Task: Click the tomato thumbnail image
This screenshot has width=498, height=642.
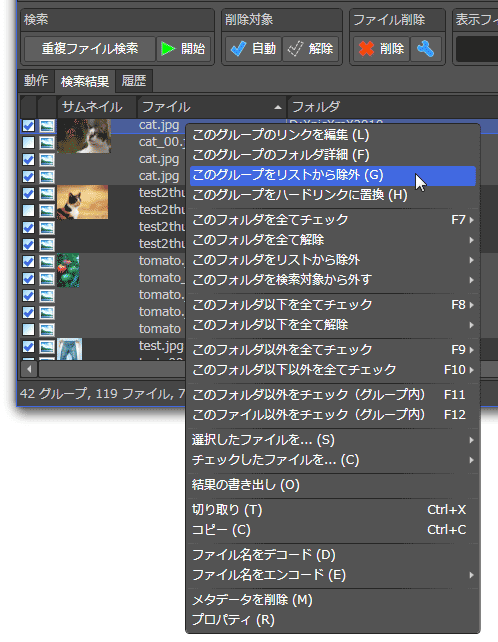Action: (x=68, y=270)
